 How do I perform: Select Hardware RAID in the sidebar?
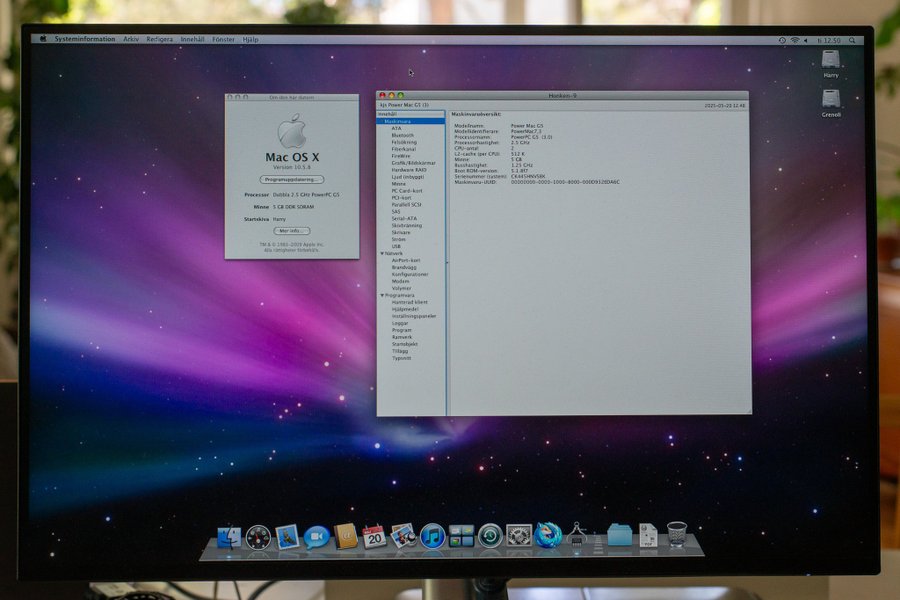(x=409, y=170)
